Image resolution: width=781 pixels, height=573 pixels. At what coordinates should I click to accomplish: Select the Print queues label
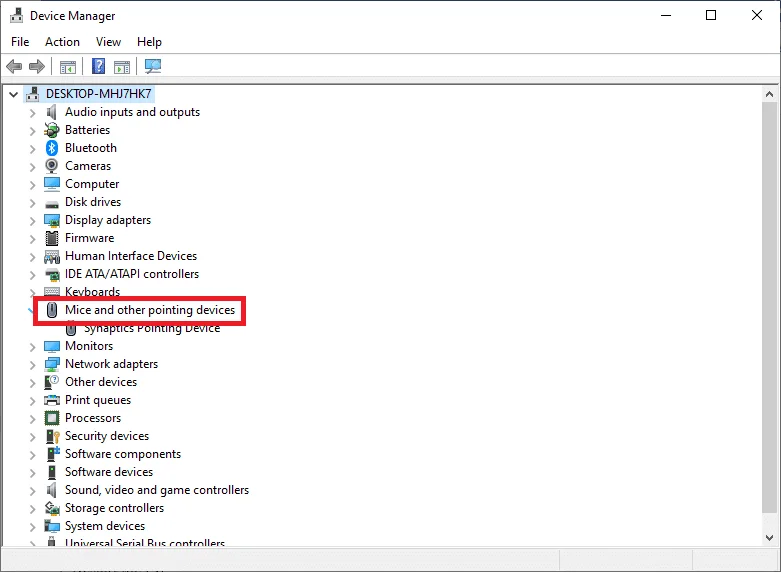click(98, 400)
